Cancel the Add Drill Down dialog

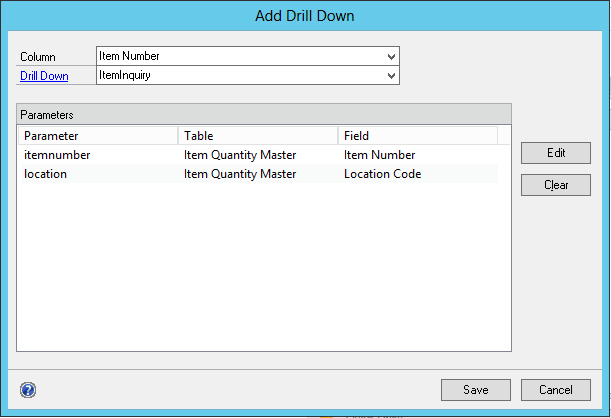pyautogui.click(x=556, y=390)
